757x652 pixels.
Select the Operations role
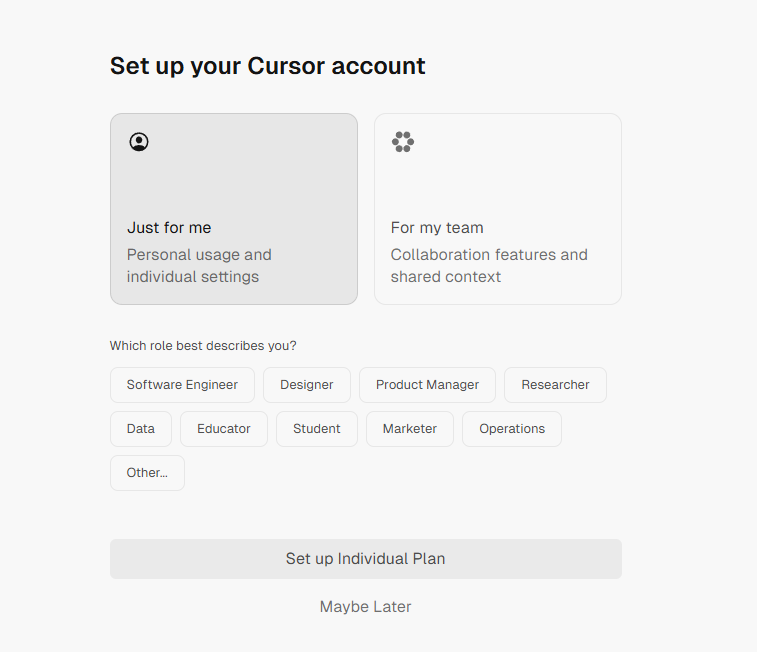[512, 429]
